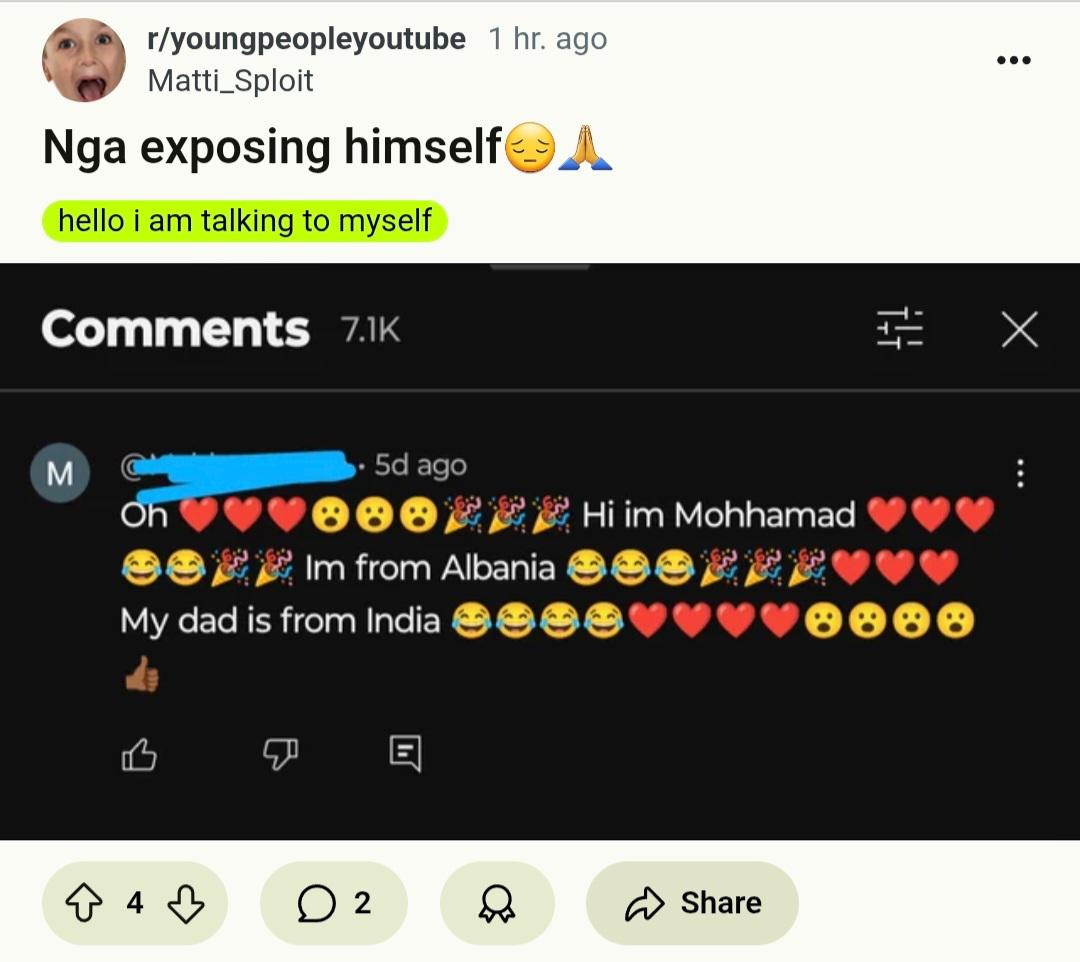Reply to Mohhamad's comment

[405, 753]
